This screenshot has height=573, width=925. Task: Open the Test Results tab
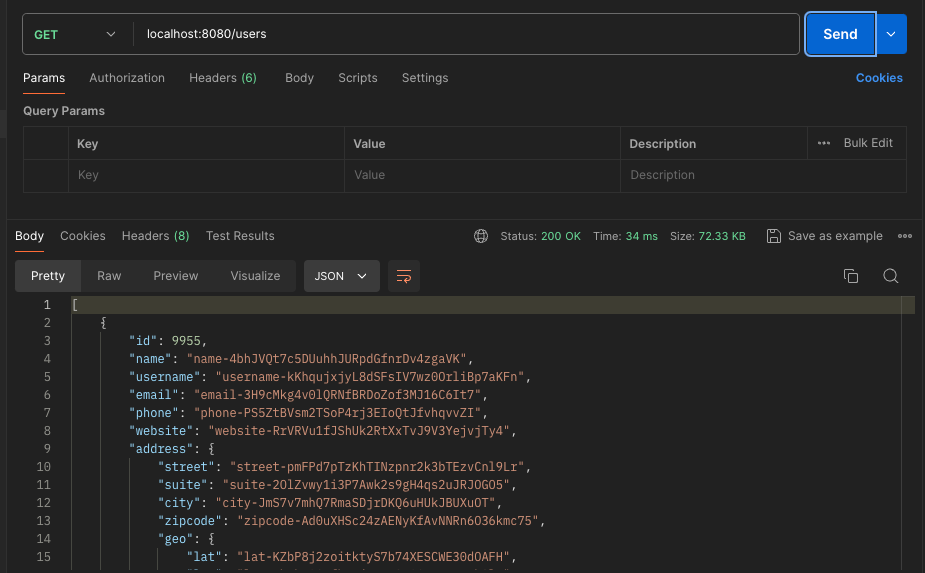tap(240, 236)
